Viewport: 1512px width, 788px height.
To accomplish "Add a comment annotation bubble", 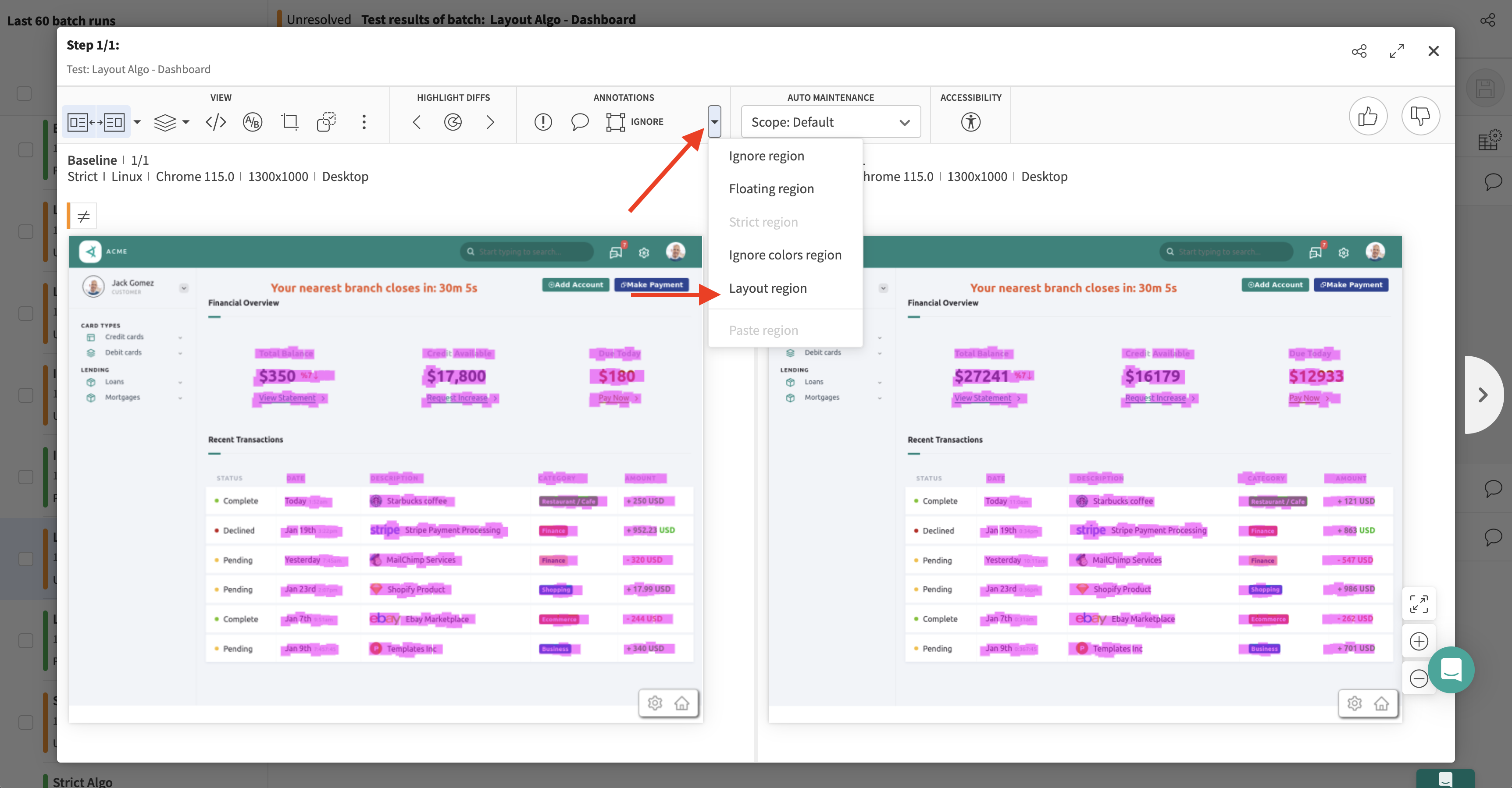I will coord(579,122).
